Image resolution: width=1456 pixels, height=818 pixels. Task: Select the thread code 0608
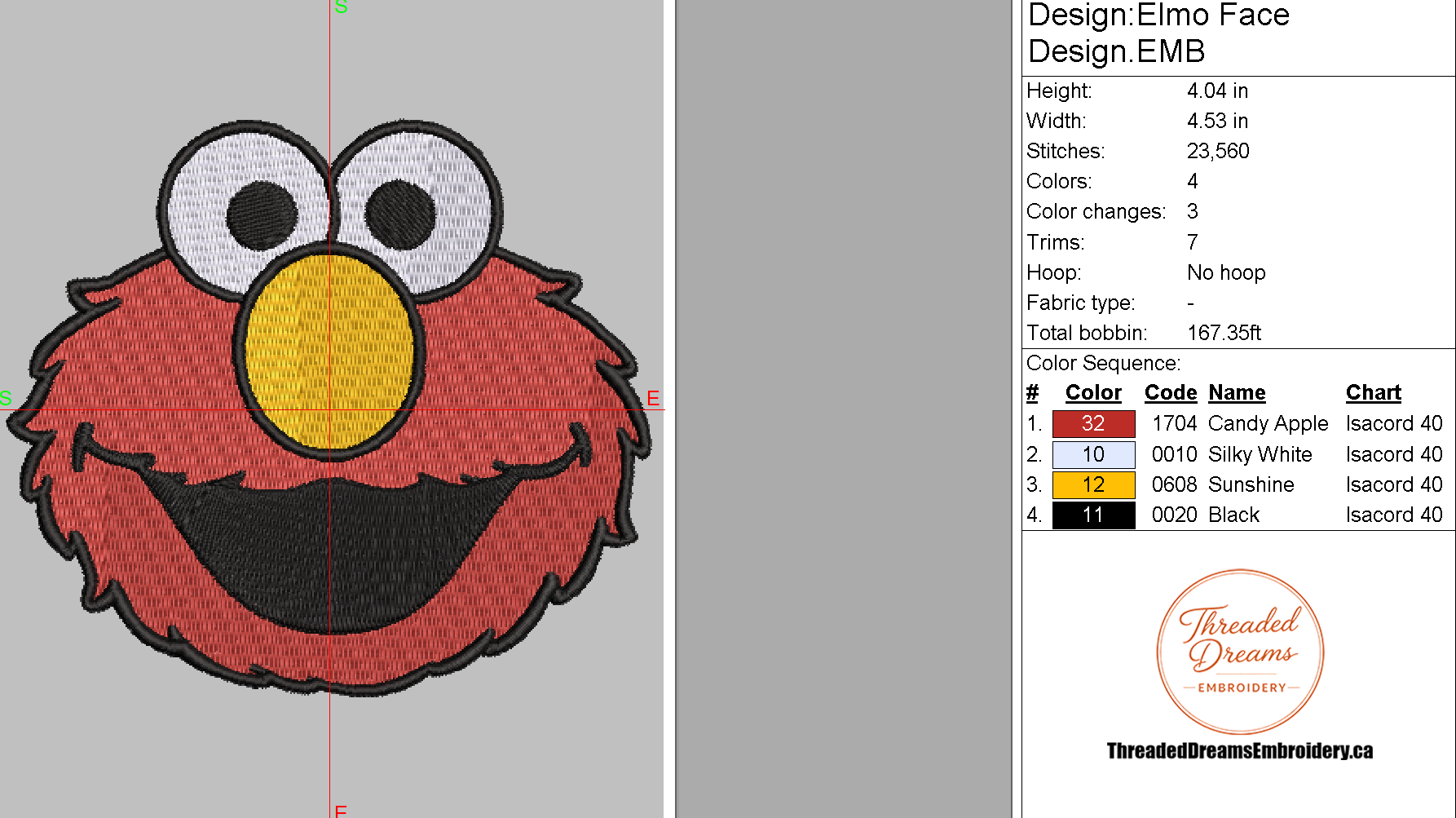coord(1174,484)
